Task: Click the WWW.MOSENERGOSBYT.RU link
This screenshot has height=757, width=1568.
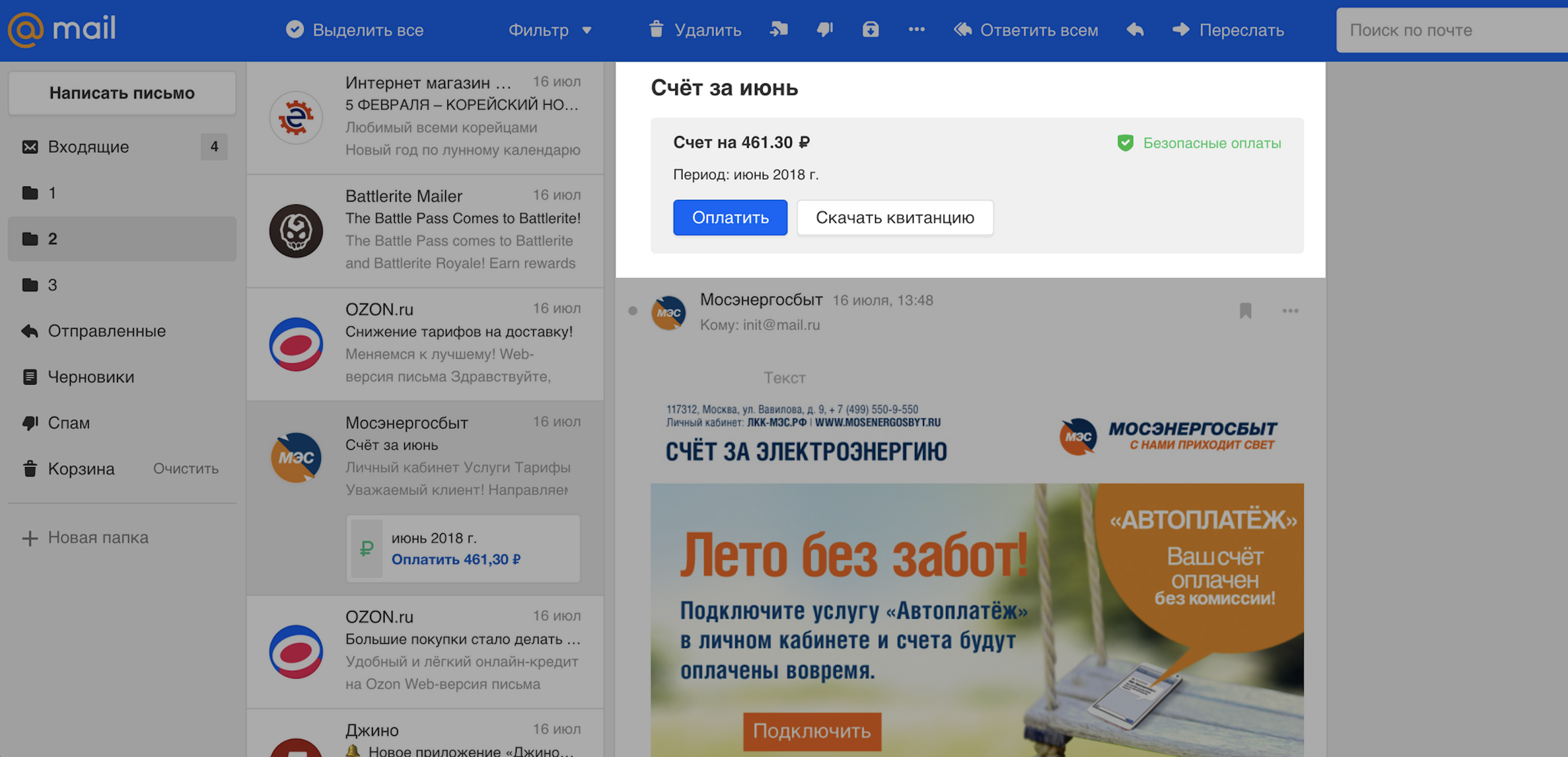Action: pyautogui.click(x=877, y=422)
